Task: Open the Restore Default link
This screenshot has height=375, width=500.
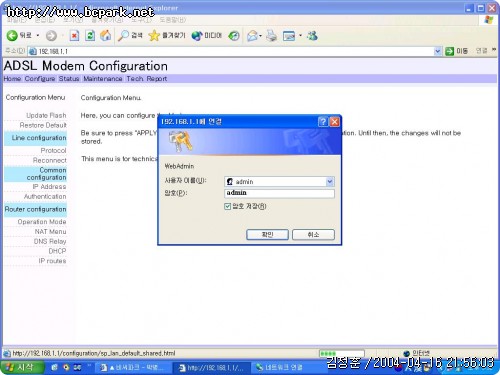Action: click(43, 125)
